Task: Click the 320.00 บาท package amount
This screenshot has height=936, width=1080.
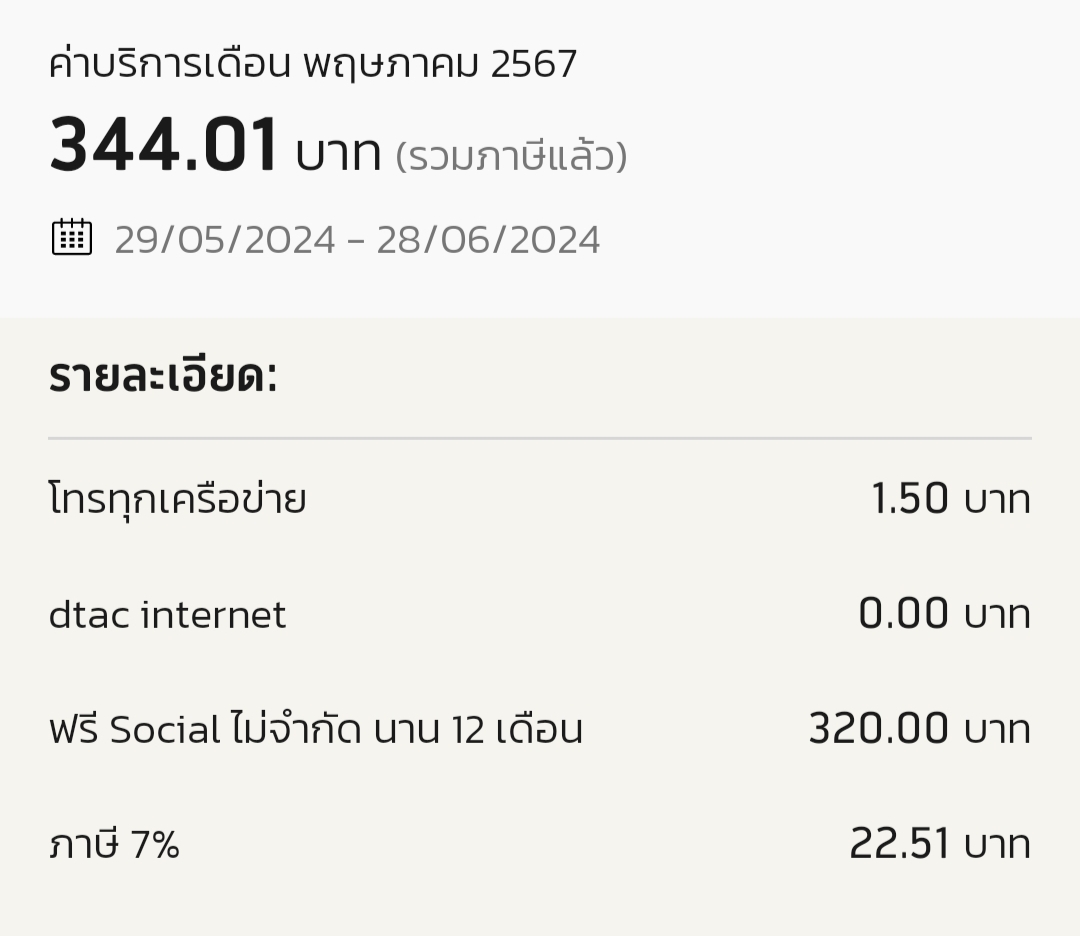Action: (x=920, y=728)
